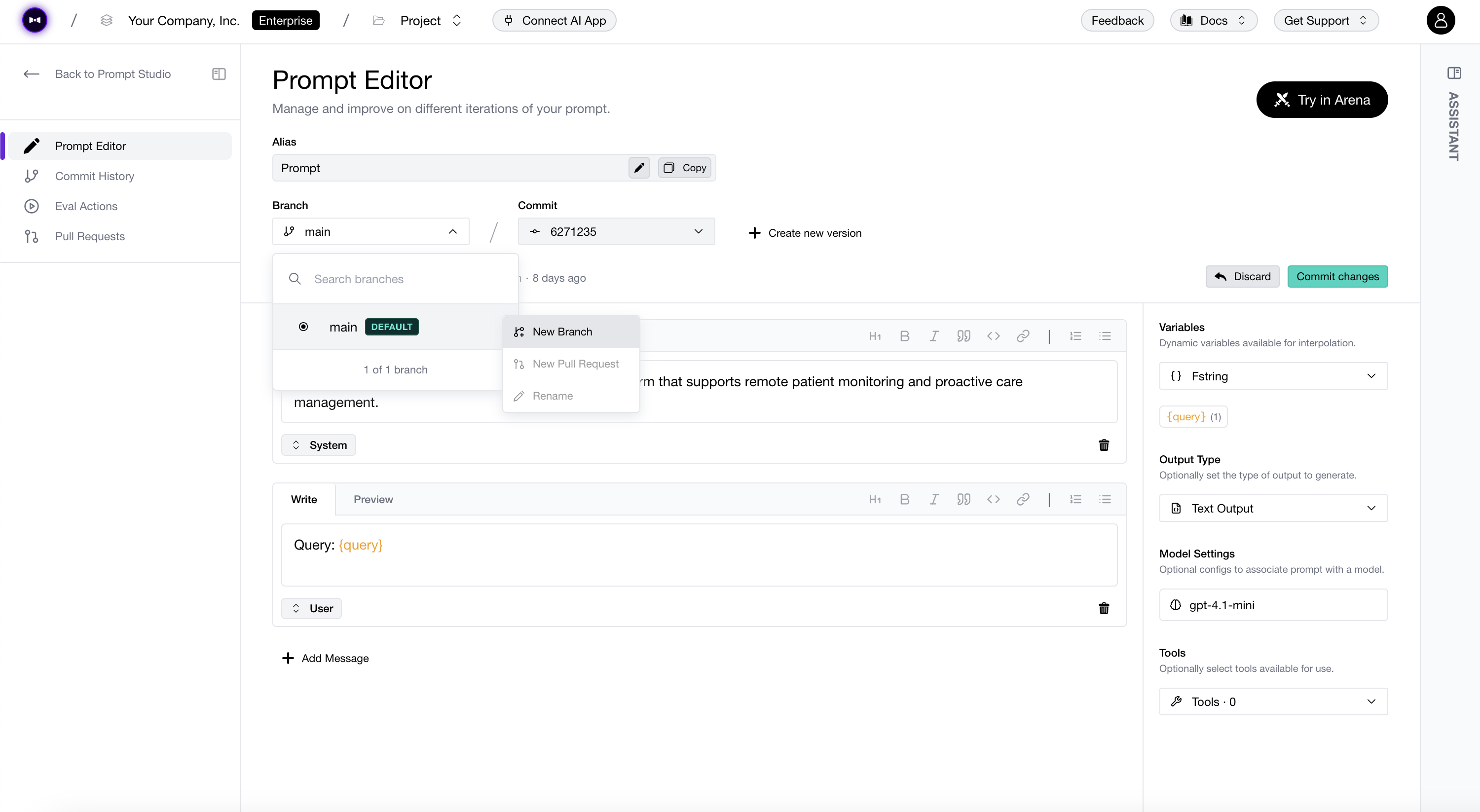
Task: Open the Fstring variables format dropdown
Action: [1273, 376]
